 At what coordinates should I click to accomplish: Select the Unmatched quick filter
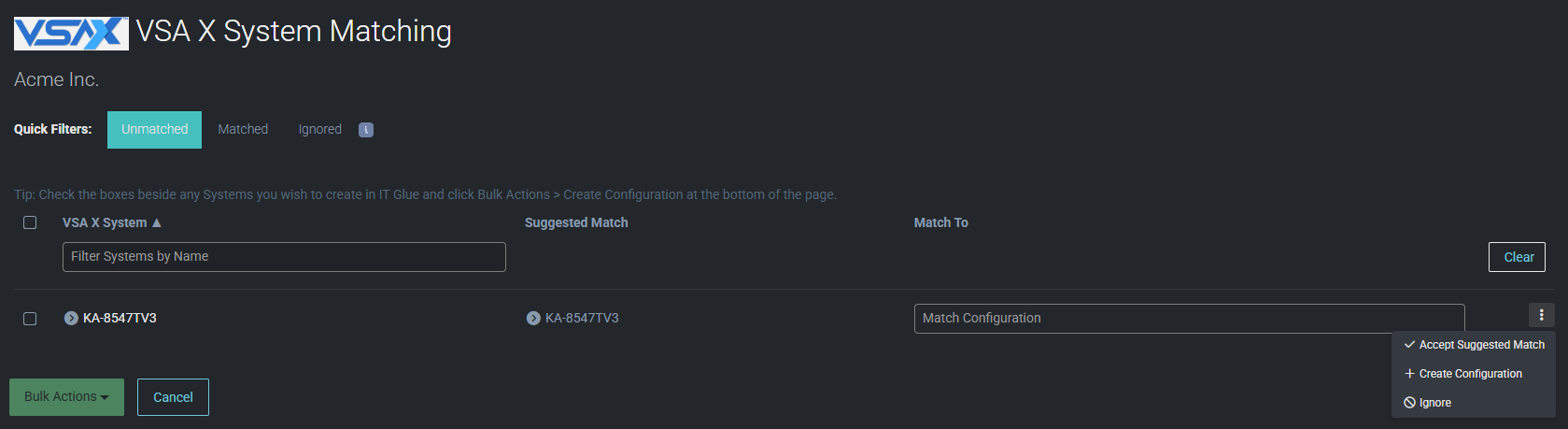pos(154,129)
